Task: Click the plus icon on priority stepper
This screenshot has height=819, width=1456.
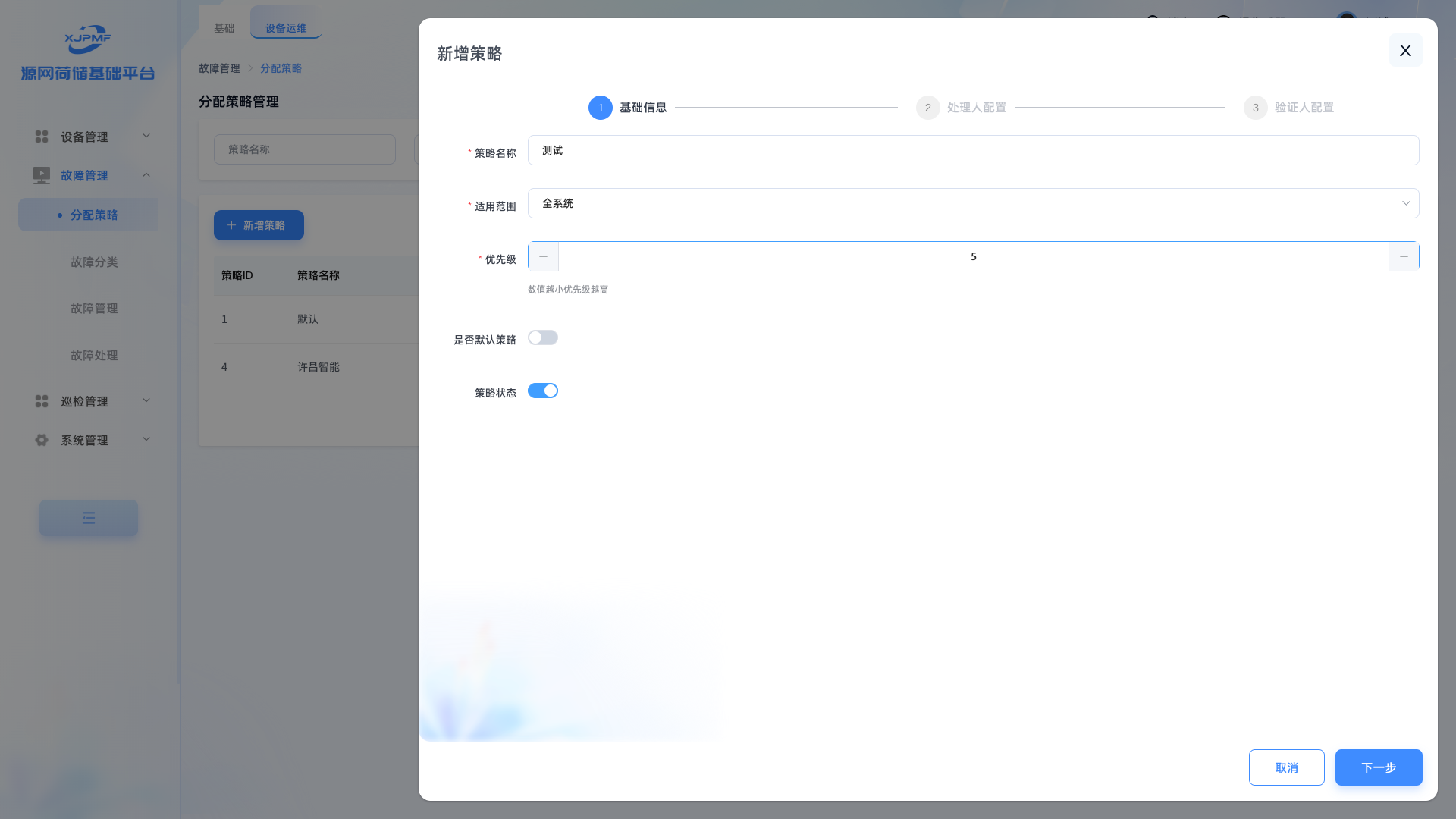Action: [x=1404, y=256]
